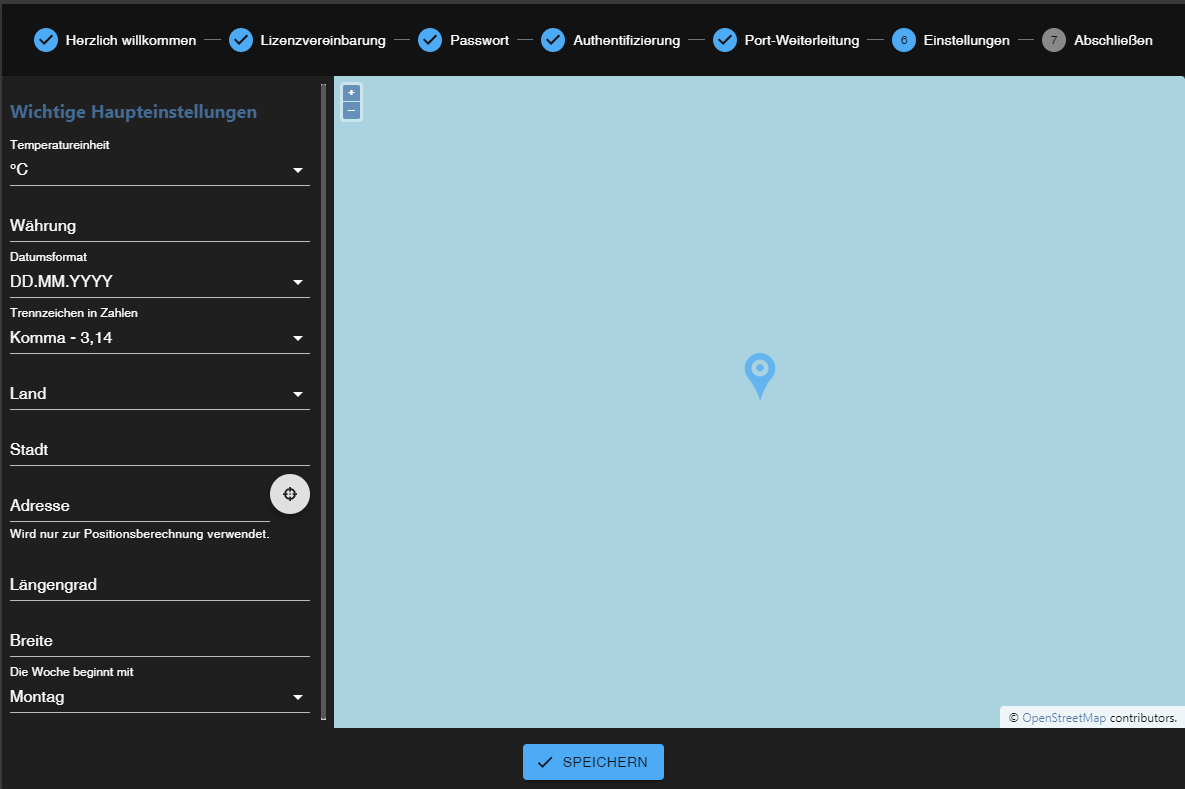The height and width of the screenshot is (789, 1185).
Task: Zoom in the map with plus button
Action: 351,93
